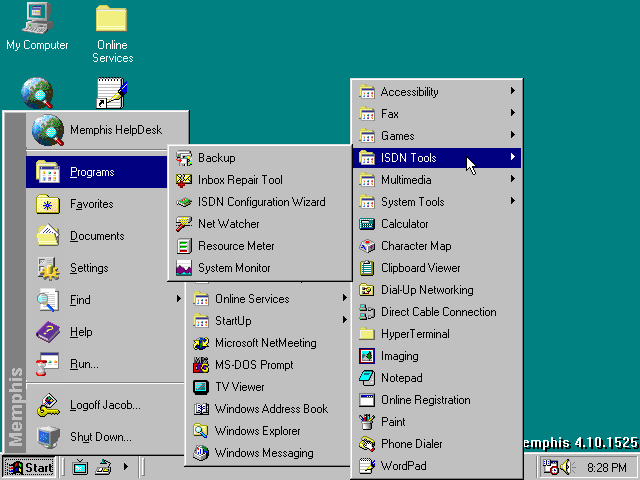
Task: Click the TV Viewer Quick Launch icon
Action: click(x=80, y=467)
